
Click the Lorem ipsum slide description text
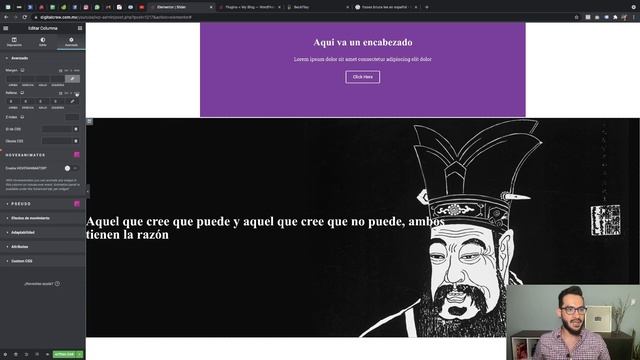coord(362,59)
